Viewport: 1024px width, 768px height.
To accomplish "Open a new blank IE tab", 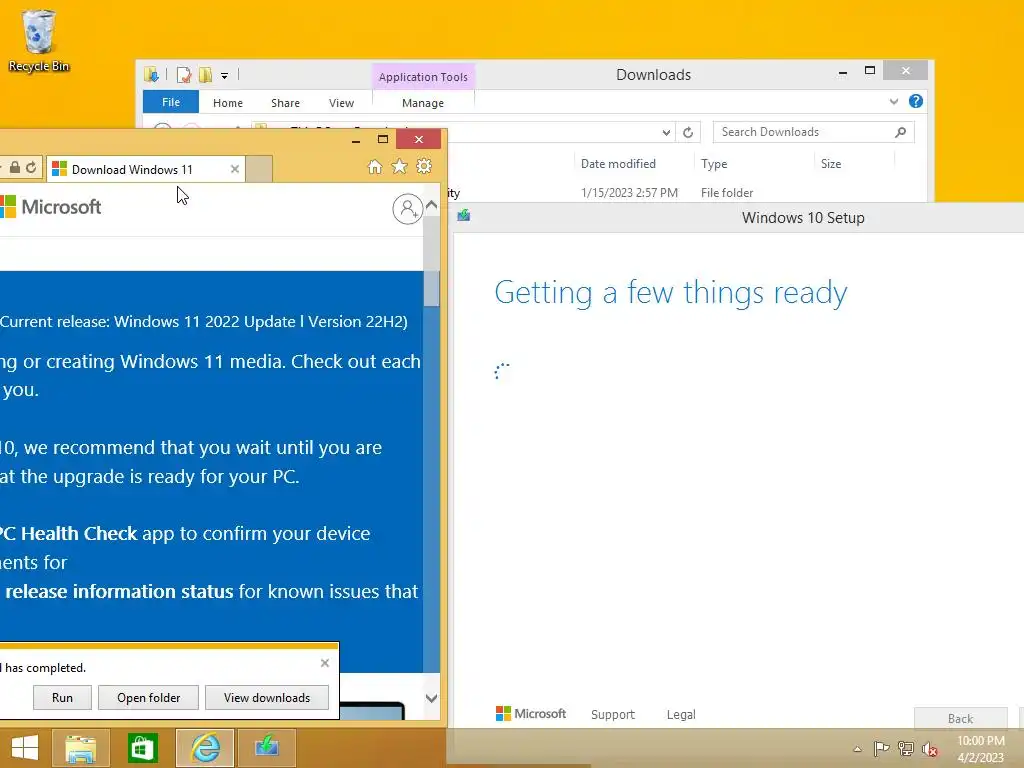I will coord(259,169).
